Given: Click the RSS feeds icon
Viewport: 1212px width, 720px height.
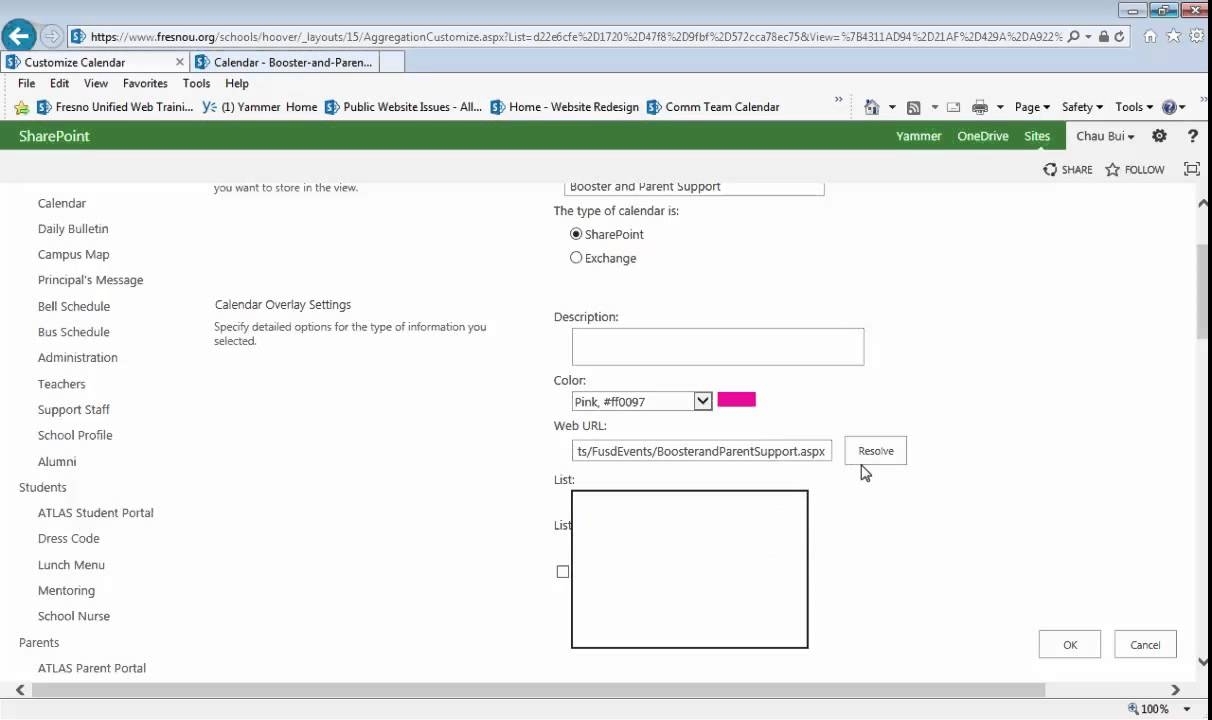Looking at the screenshot, I should [913, 107].
